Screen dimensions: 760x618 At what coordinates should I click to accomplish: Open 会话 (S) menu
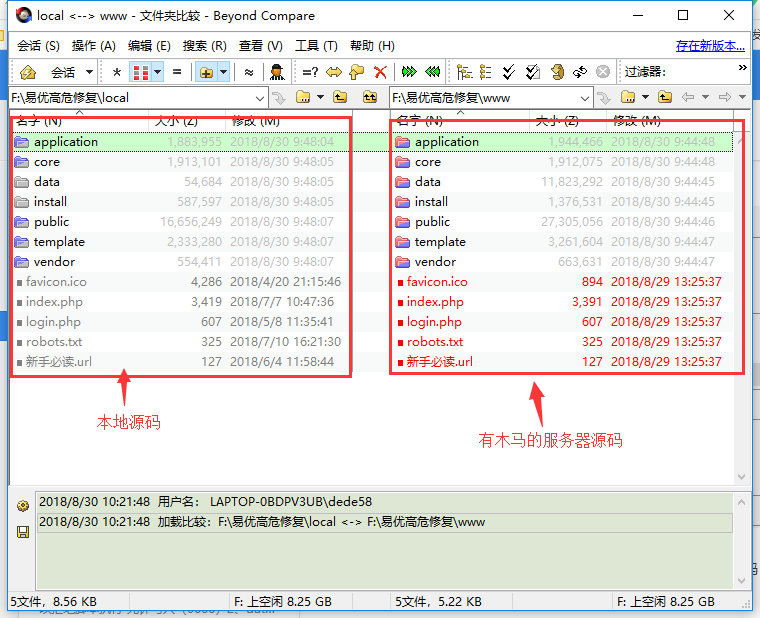tap(38, 46)
